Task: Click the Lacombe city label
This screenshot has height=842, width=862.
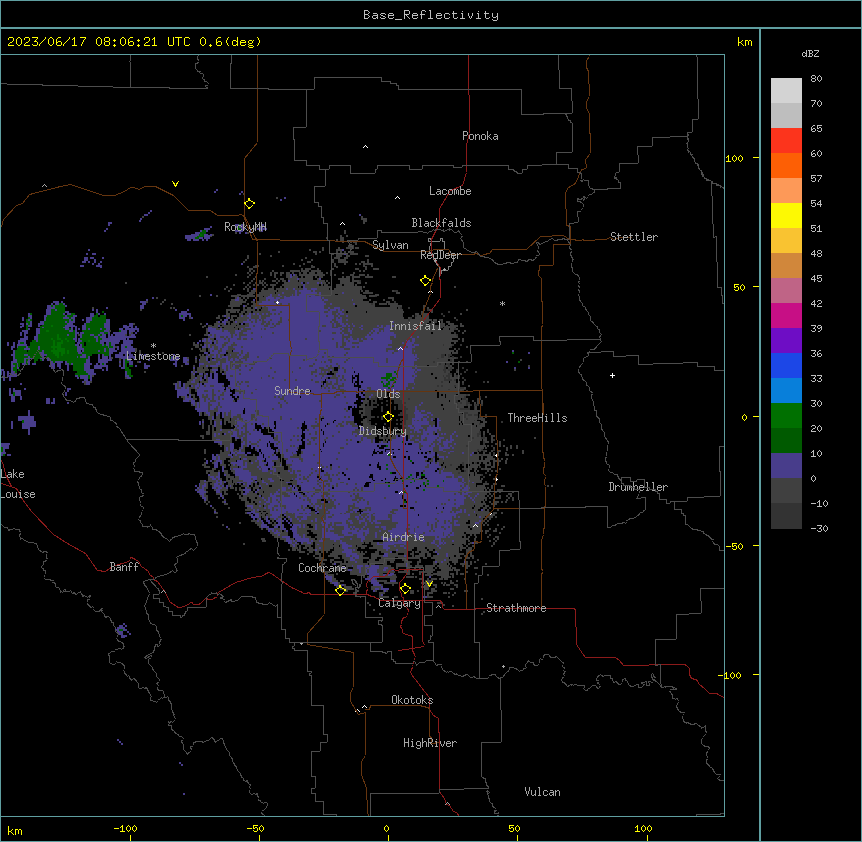Action: coord(450,191)
